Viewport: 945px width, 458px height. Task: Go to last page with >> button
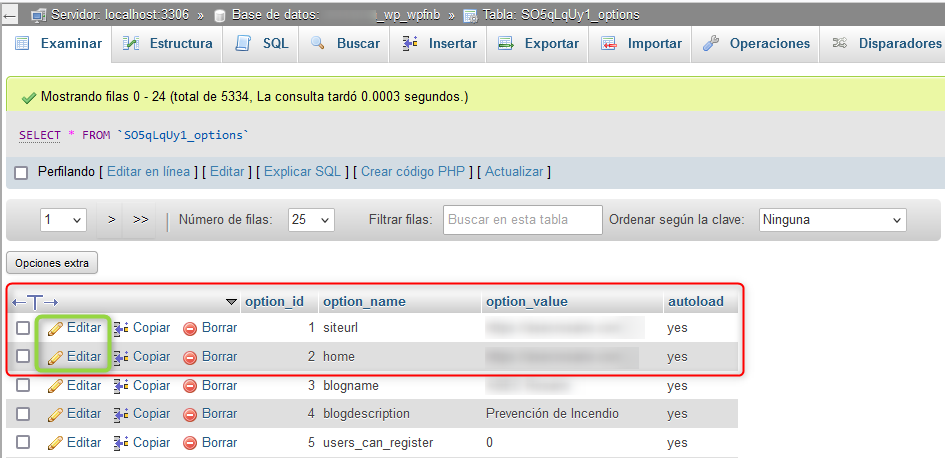click(140, 220)
